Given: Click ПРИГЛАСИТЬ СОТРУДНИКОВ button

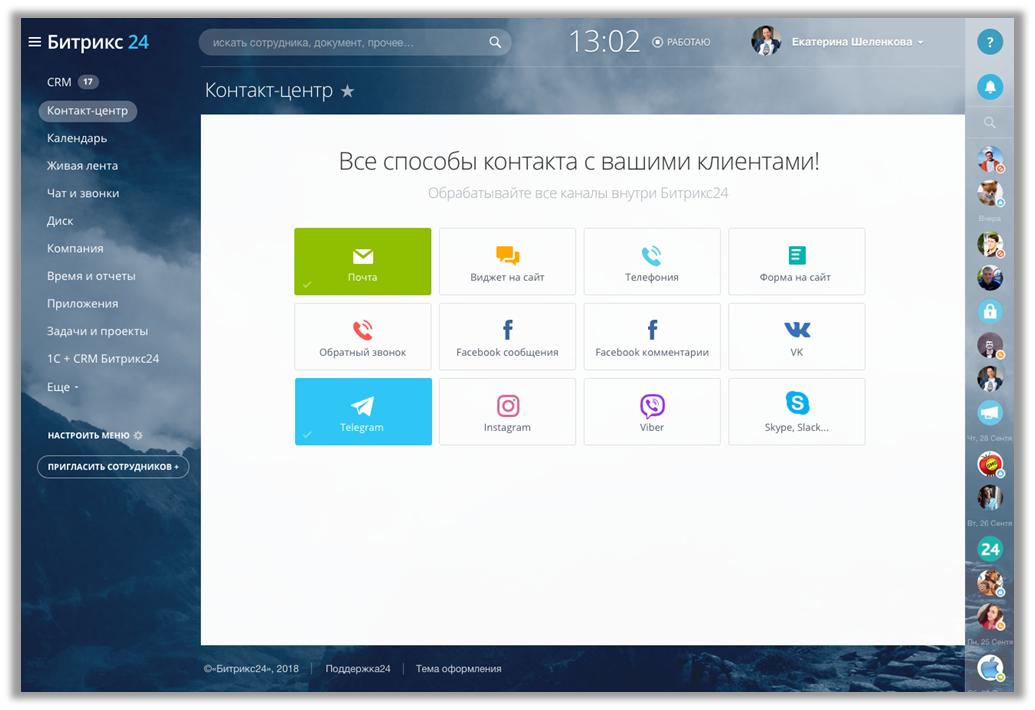Looking at the screenshot, I should click(x=113, y=467).
